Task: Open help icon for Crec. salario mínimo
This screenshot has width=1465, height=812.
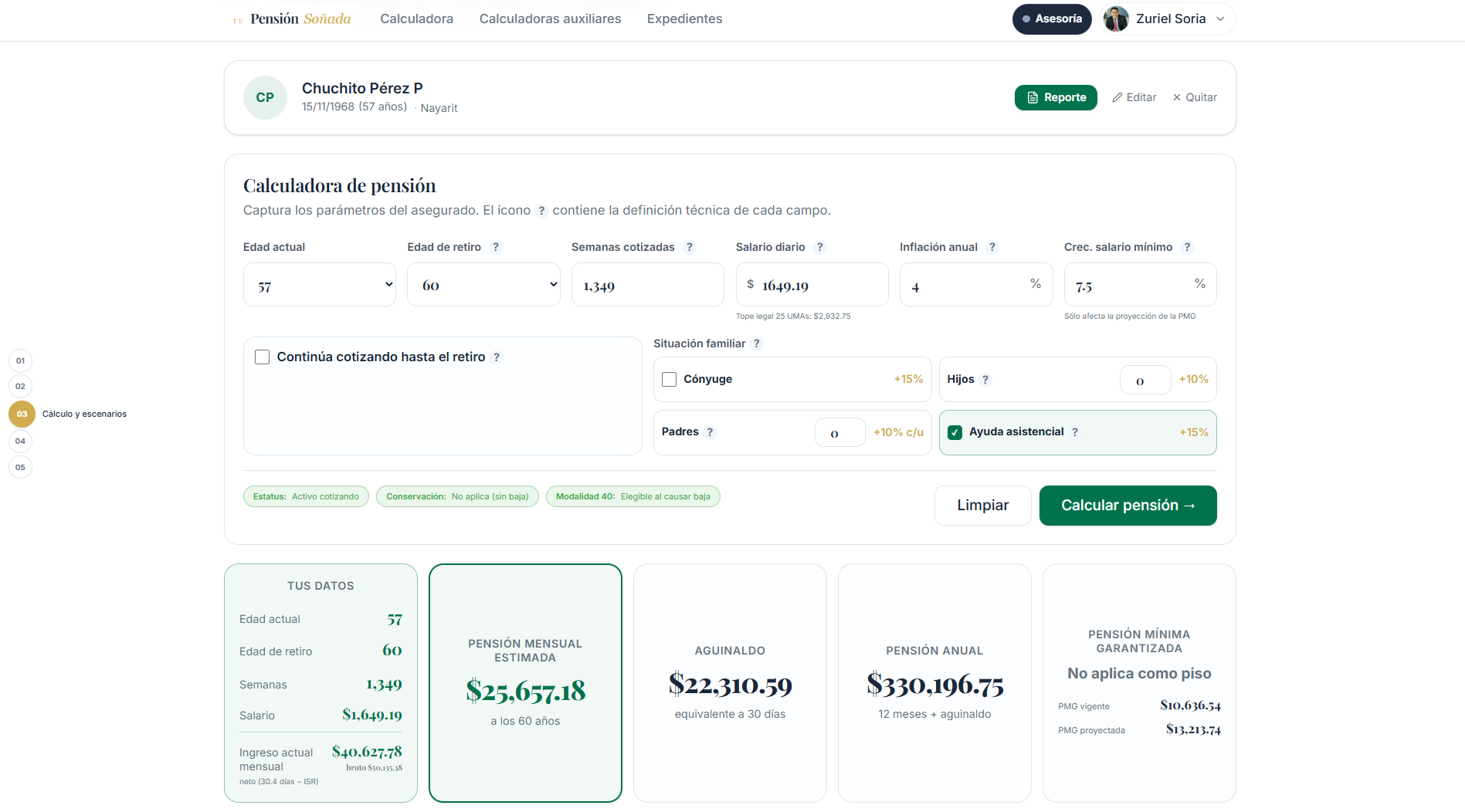Action: pos(1188,247)
